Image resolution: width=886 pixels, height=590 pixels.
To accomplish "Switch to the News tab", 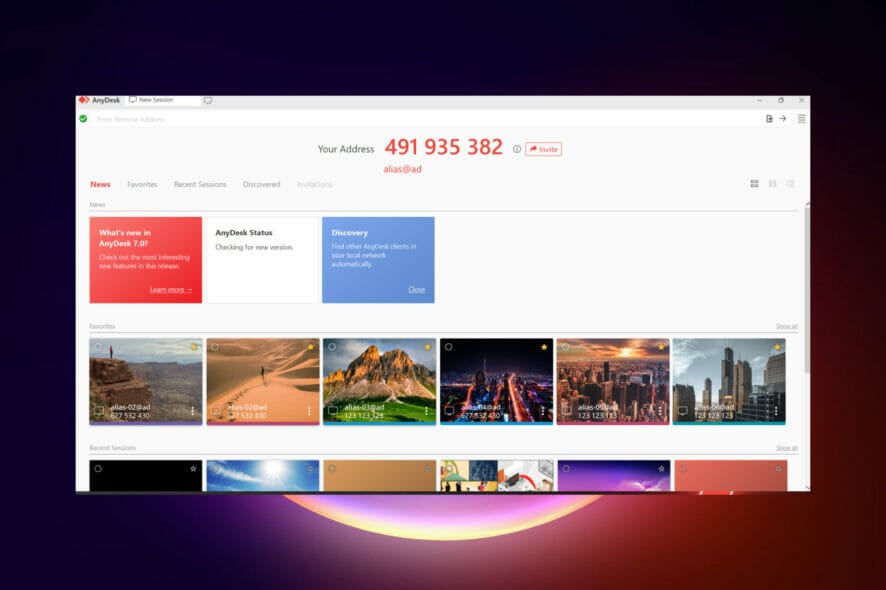I will 100,184.
